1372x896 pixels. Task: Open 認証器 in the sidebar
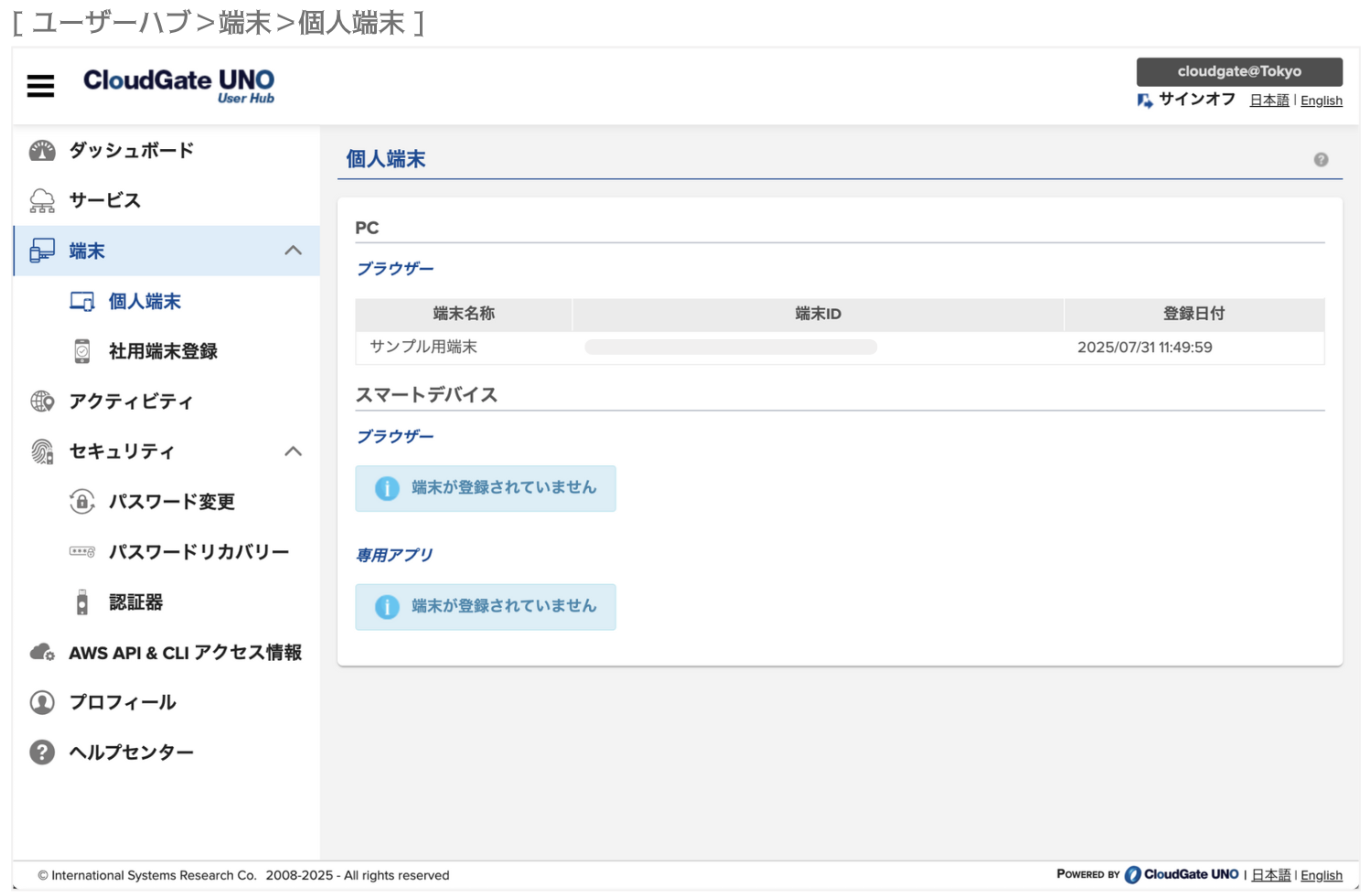coord(135,603)
